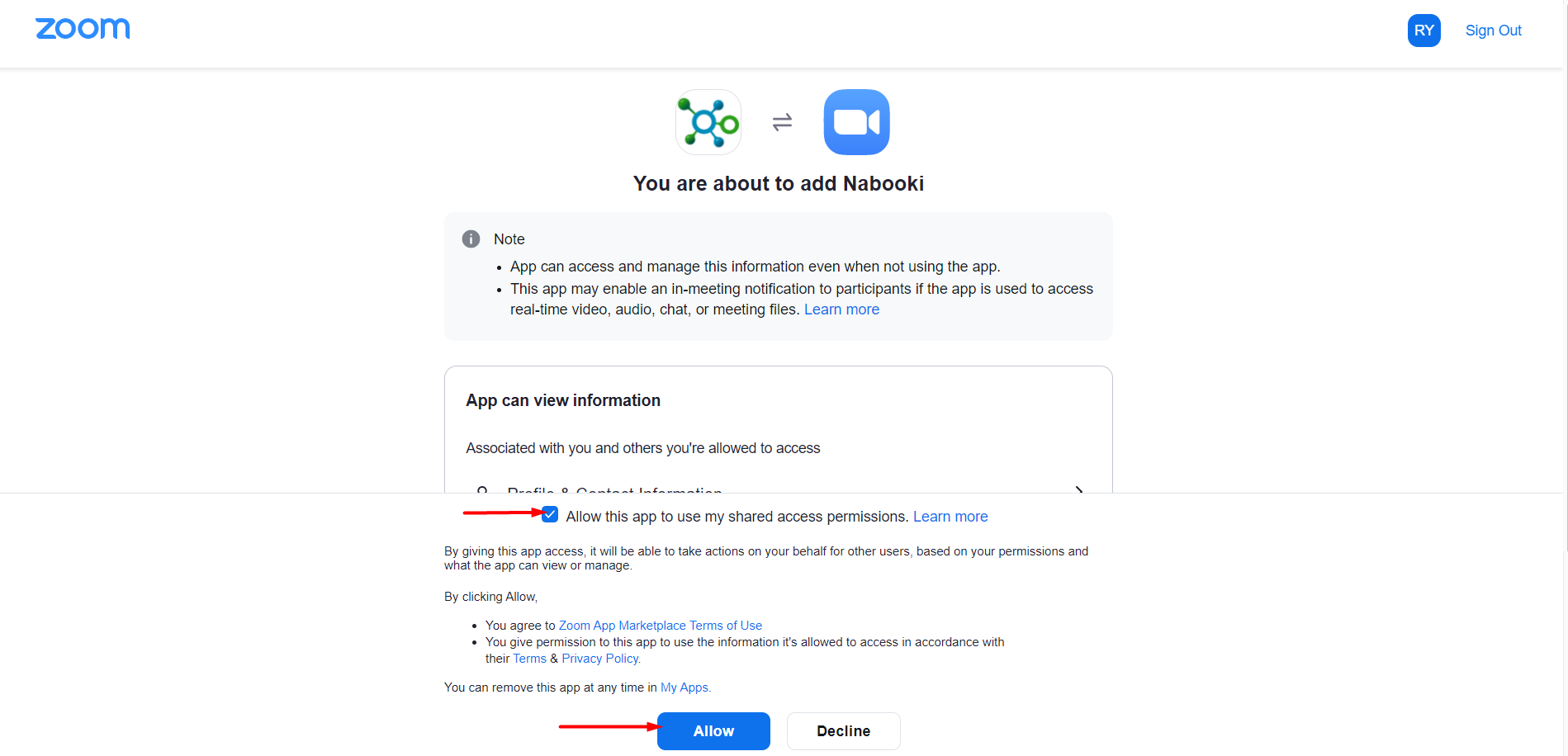Screen dimensions: 1568x756
Task: Expand Profile & Contact Information chevron
Action: 1078,490
